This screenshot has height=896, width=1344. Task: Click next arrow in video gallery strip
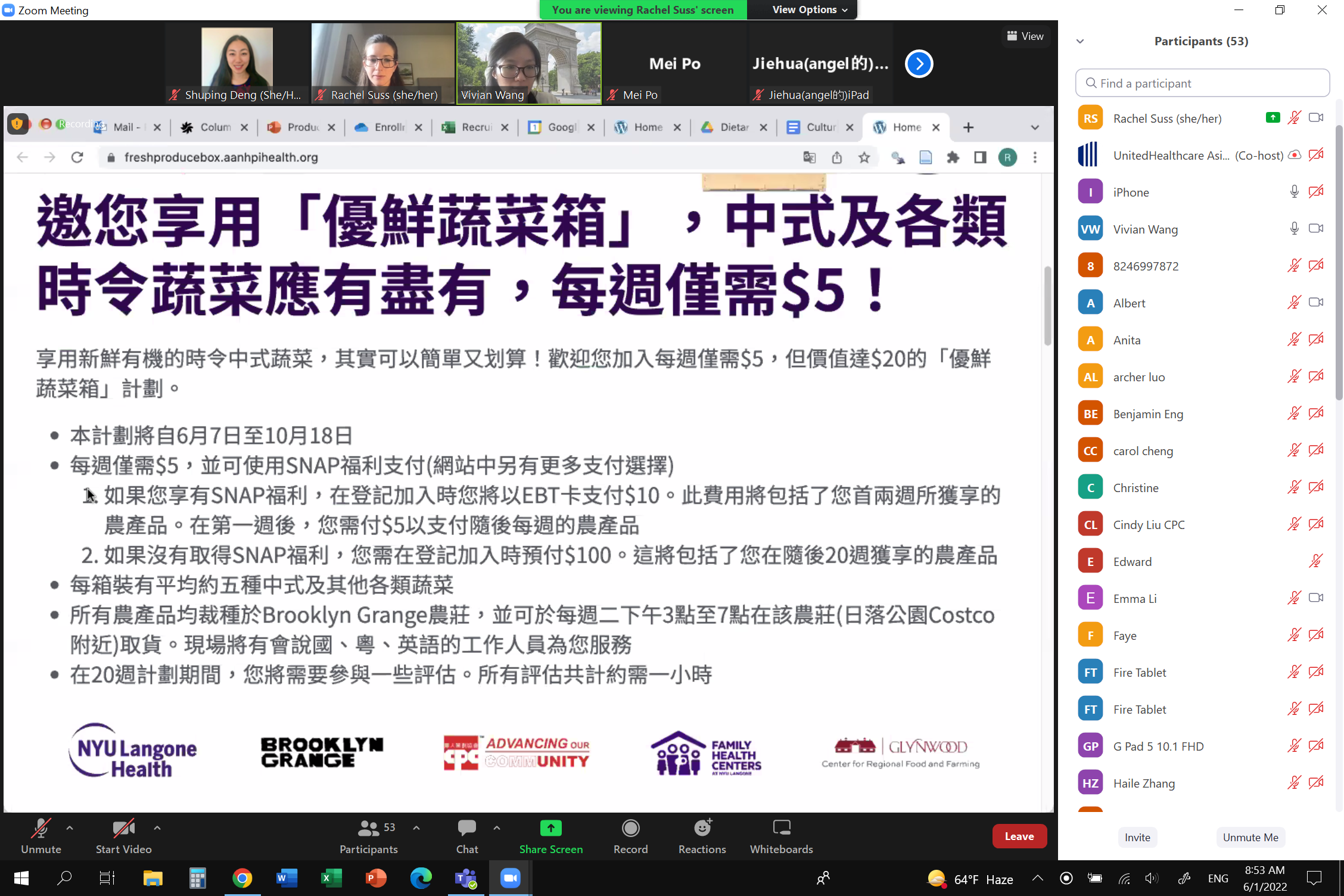(x=919, y=64)
